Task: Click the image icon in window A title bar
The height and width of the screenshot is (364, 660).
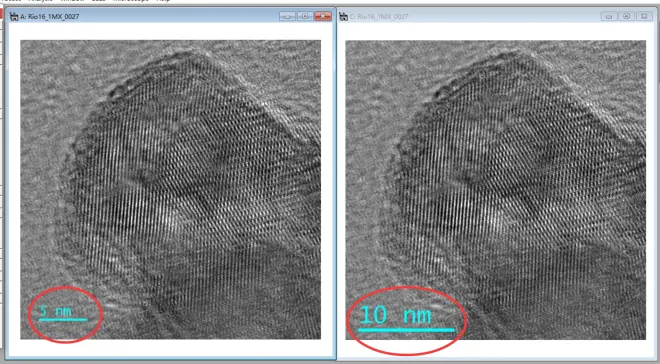Action: pos(14,16)
